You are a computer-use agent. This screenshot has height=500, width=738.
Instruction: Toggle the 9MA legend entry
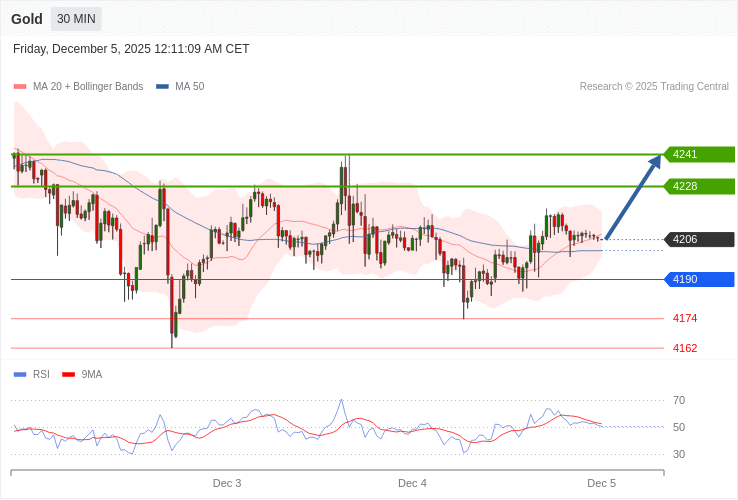(92, 374)
